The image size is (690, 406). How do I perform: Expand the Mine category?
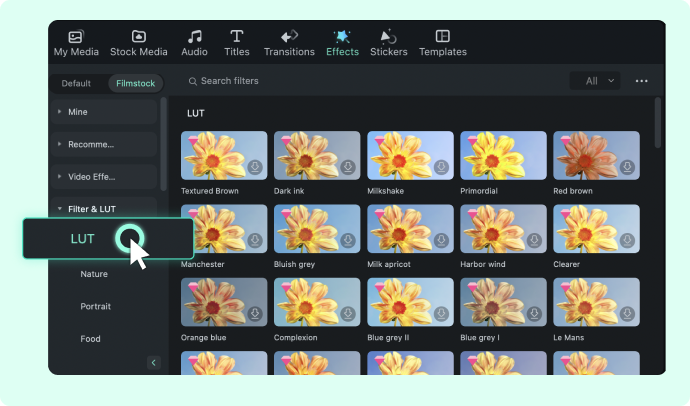pos(104,112)
